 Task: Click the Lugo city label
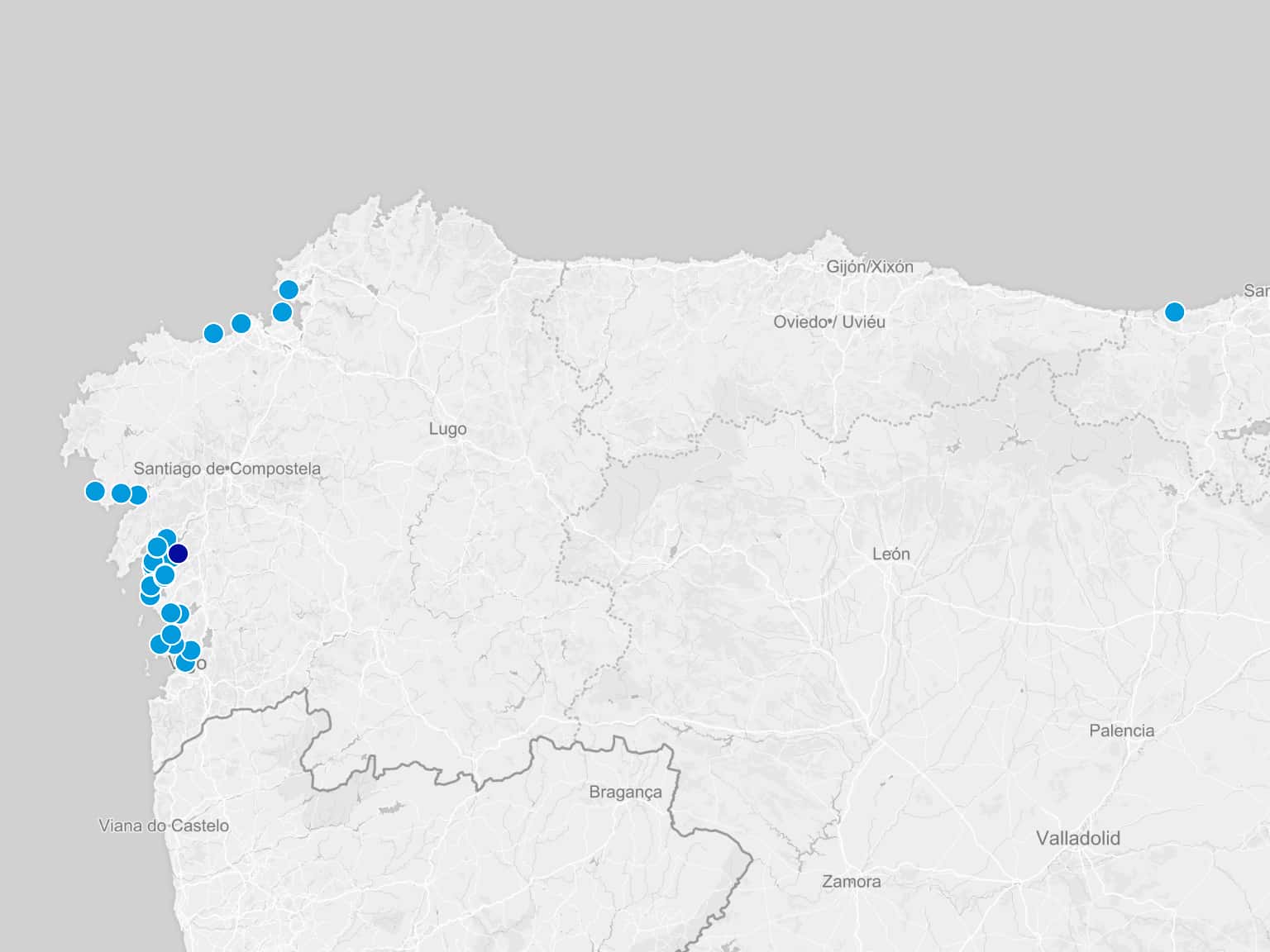[x=447, y=429]
